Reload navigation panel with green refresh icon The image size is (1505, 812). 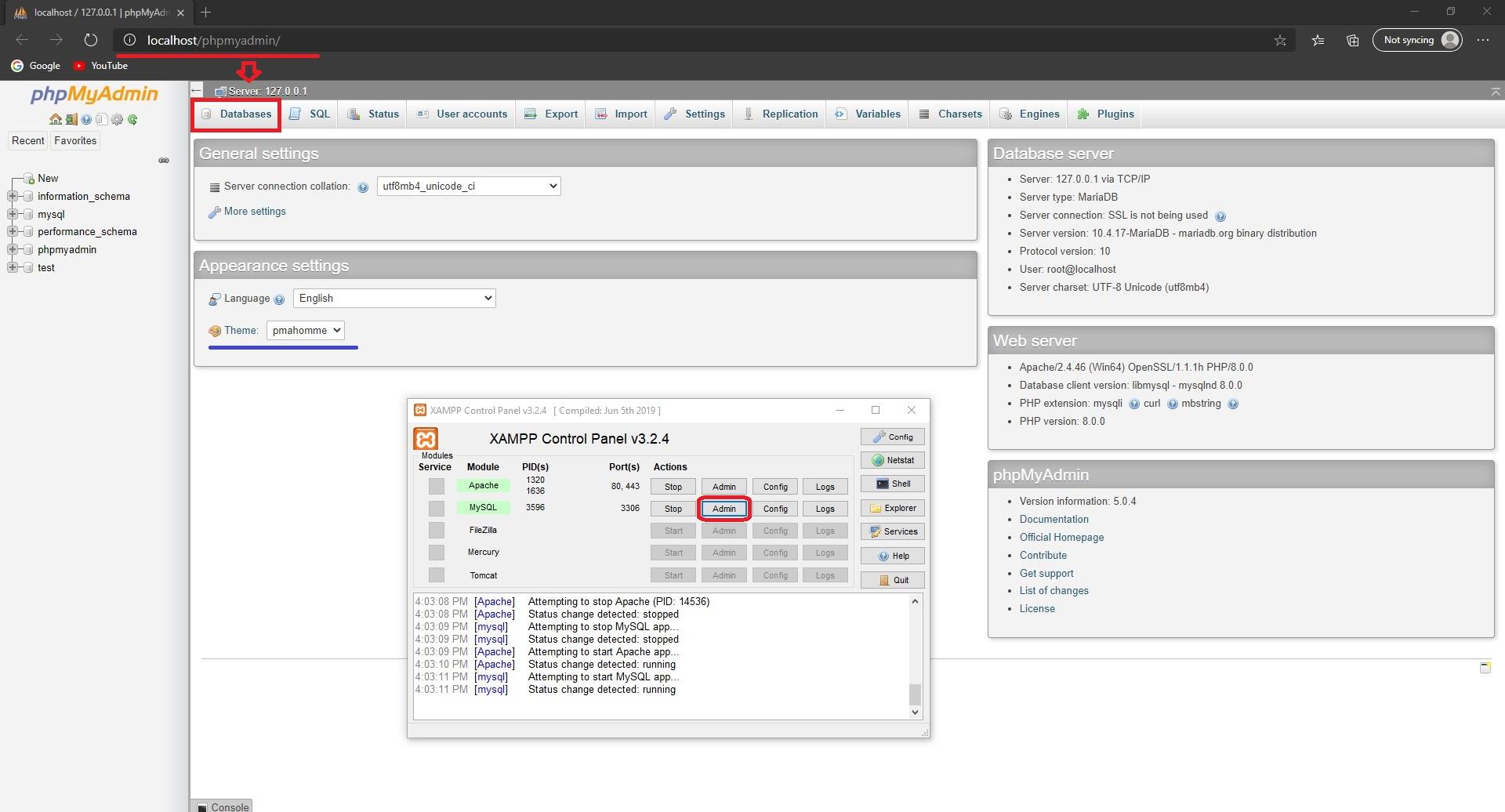(132, 120)
